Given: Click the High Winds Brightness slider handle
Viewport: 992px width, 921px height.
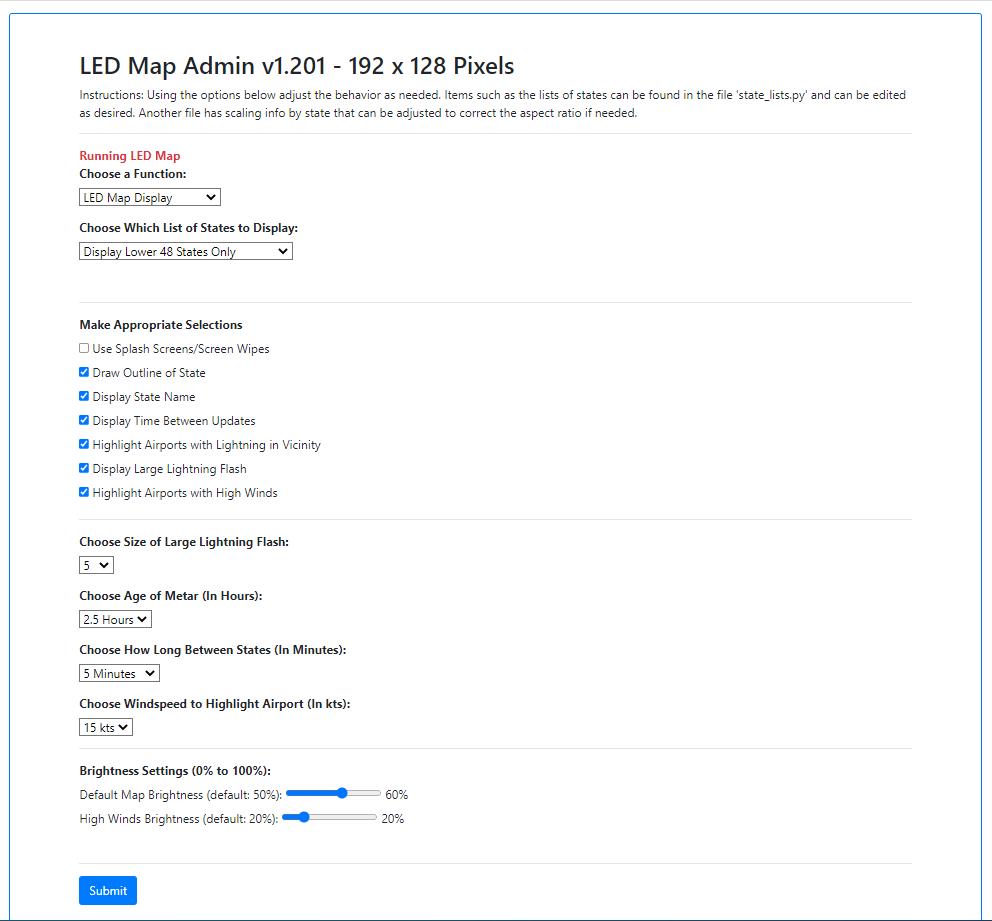Looking at the screenshot, I should tap(304, 817).
